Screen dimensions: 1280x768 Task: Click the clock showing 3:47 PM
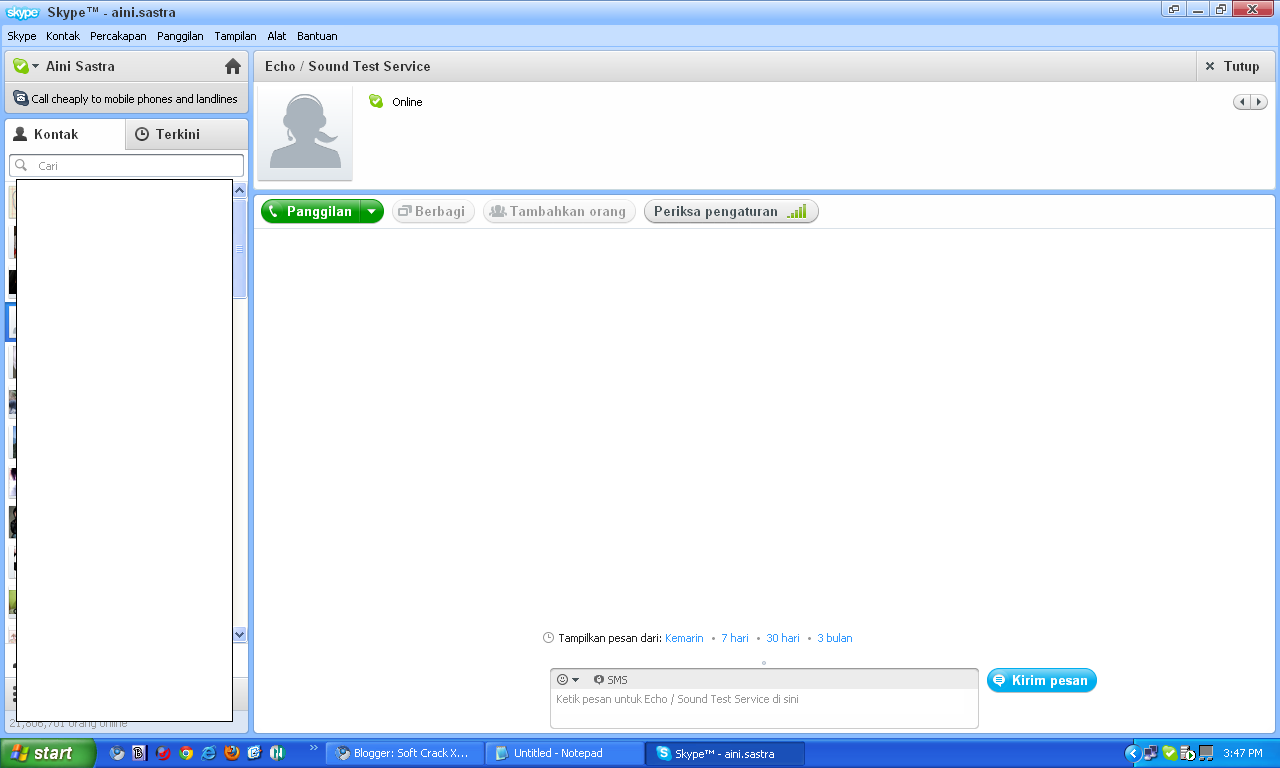(1243, 753)
